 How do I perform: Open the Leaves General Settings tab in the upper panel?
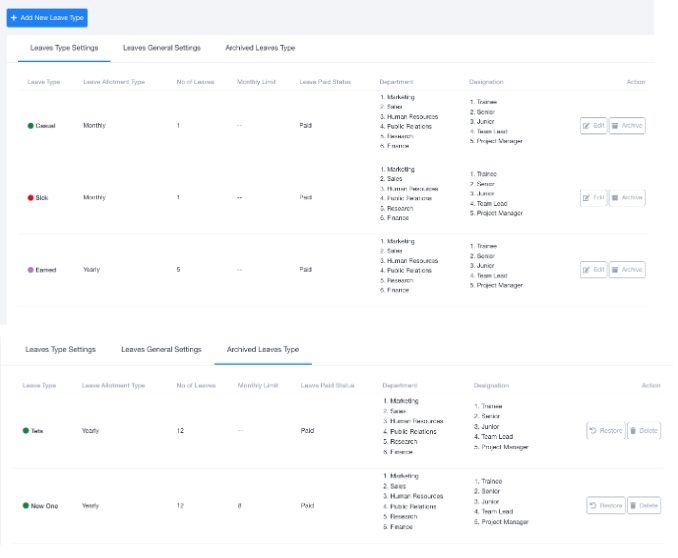click(x=162, y=48)
